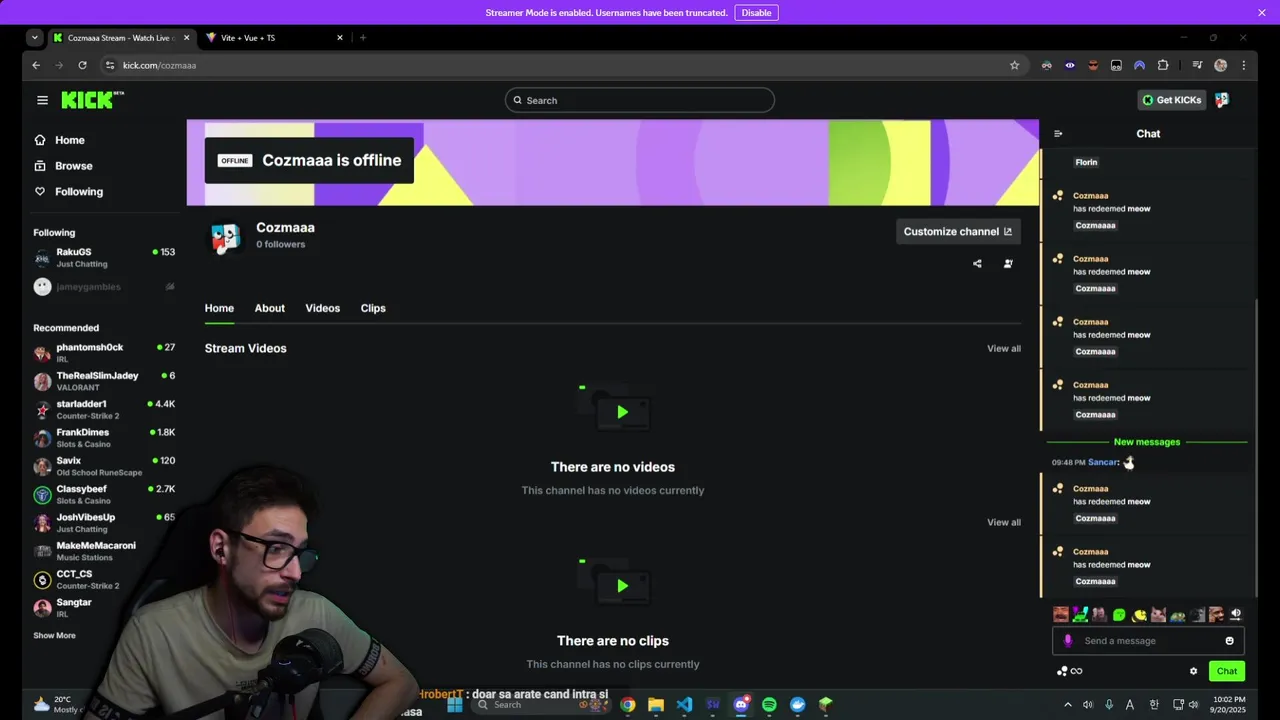Viewport: 1280px width, 720px height.
Task: Click View all for clips section
Action: pos(1004,522)
